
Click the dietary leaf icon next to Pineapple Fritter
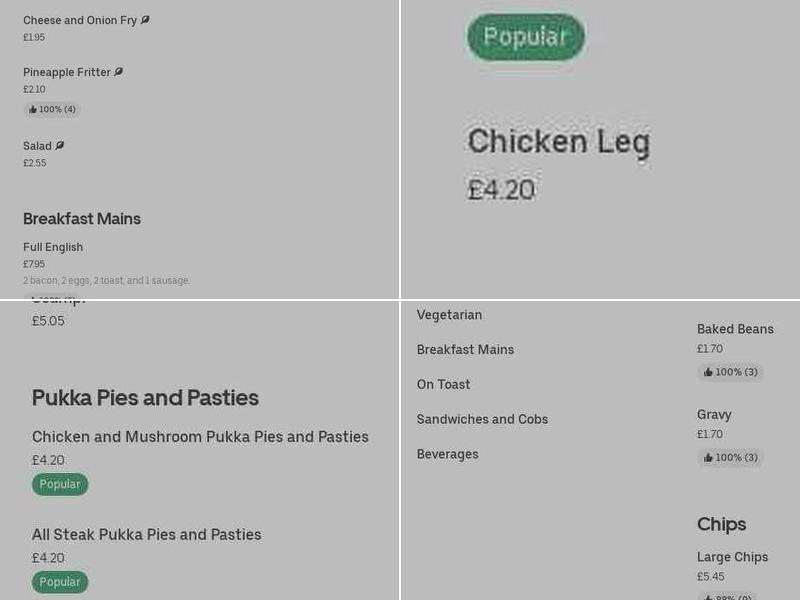pos(118,70)
